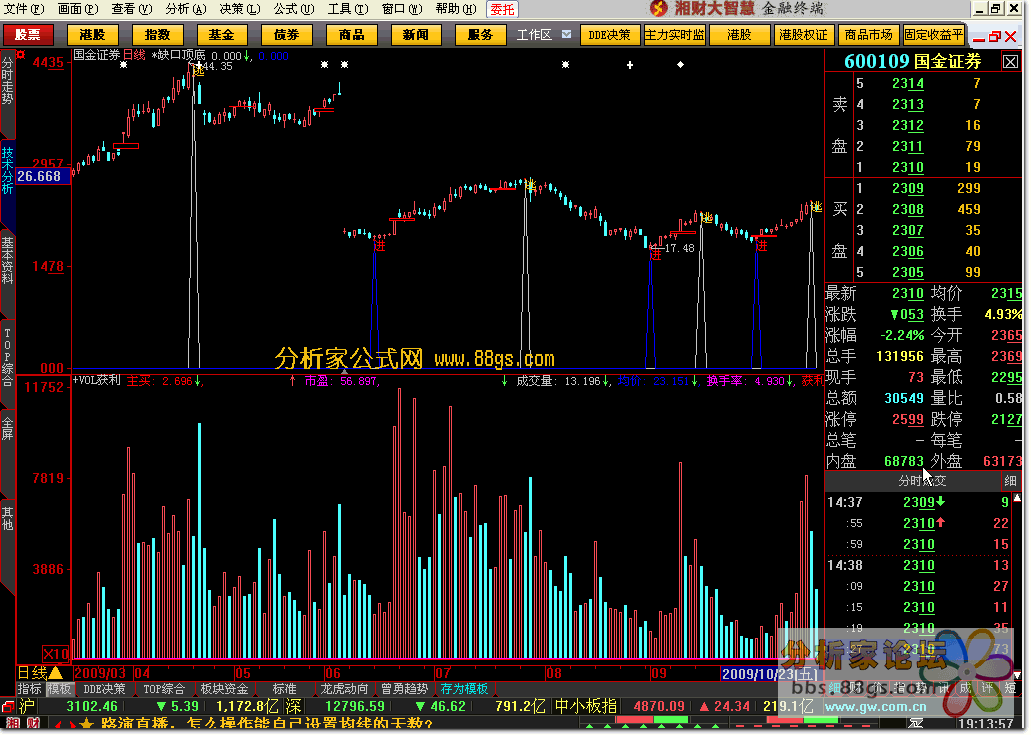Click the 14:37 trade row price 2309

[x=918, y=502]
